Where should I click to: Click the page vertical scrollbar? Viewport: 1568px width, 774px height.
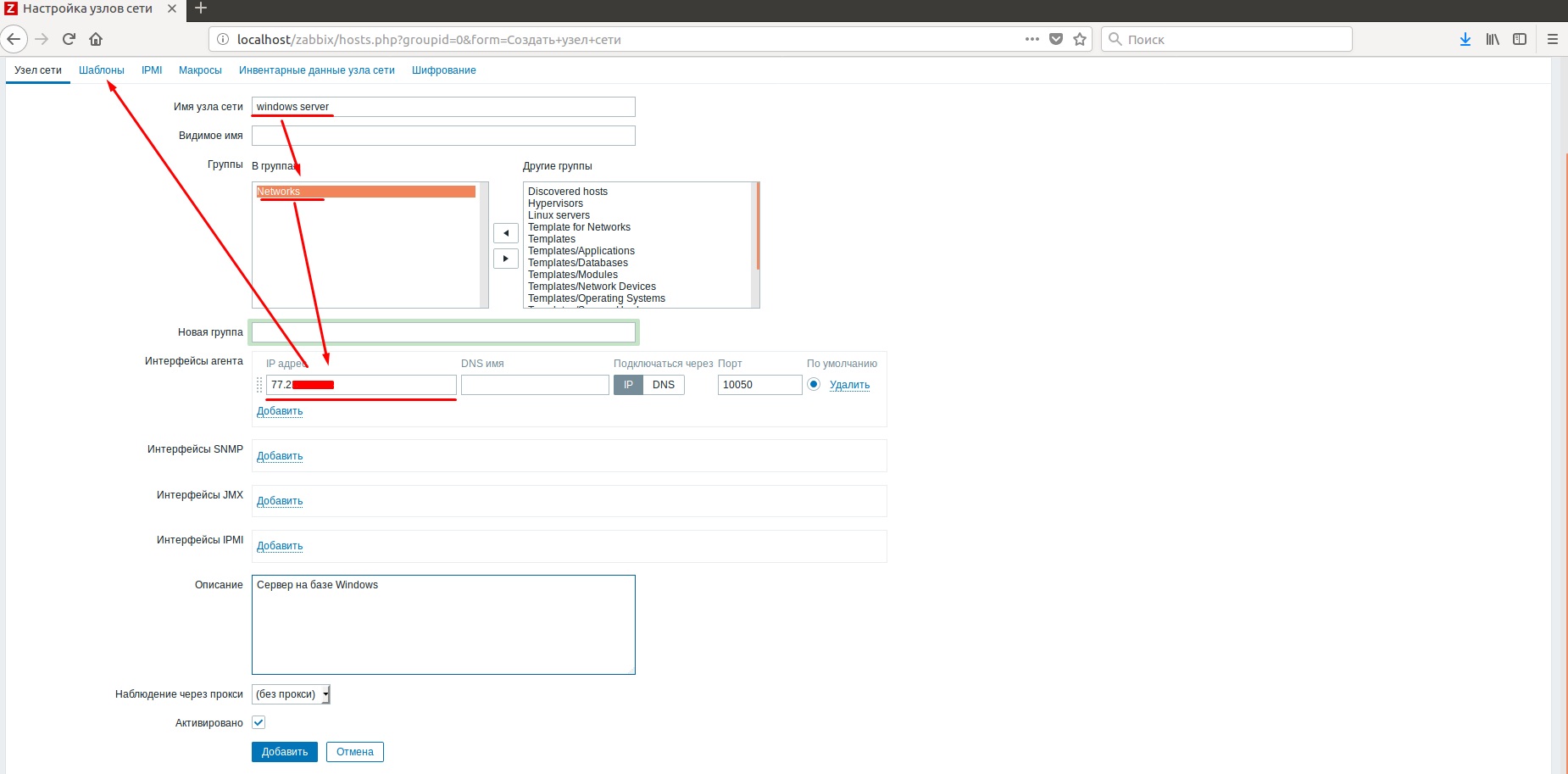click(1563, 415)
